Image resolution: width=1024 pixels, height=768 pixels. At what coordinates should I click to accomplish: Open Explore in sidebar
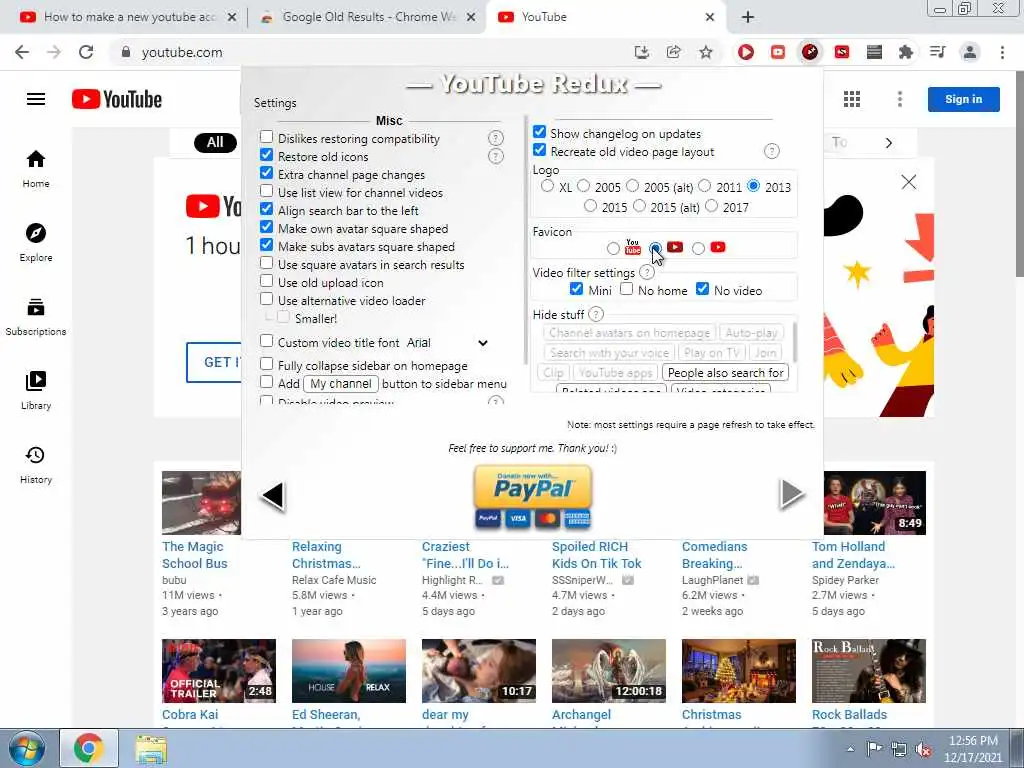point(36,242)
